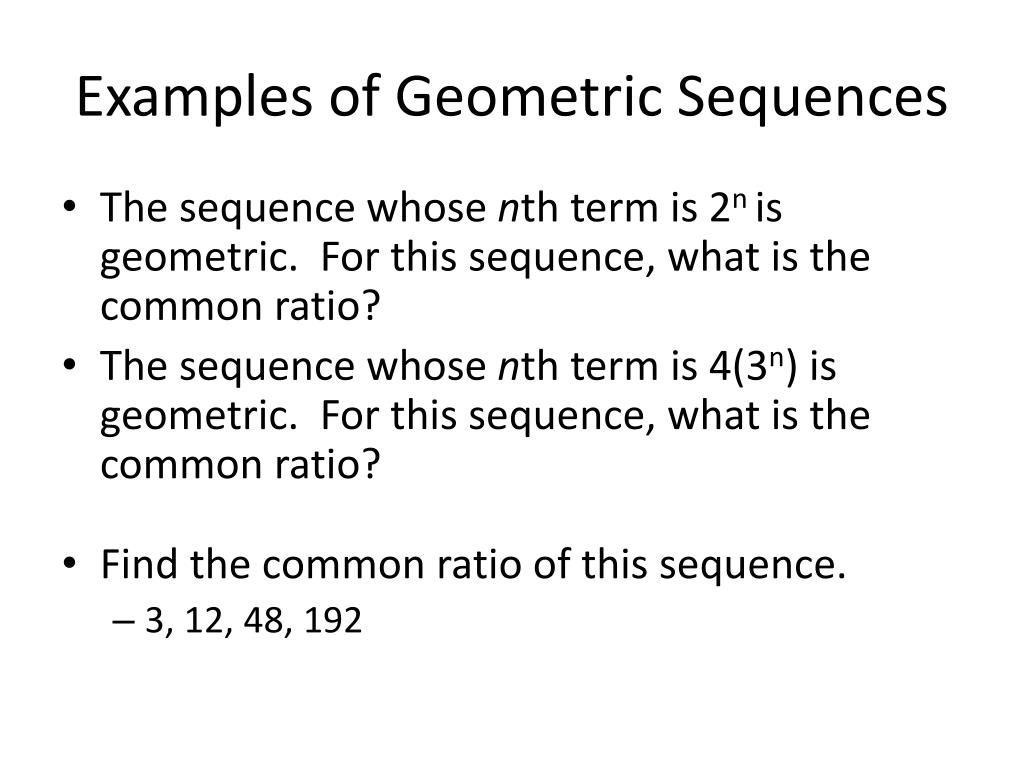
Task: Click the italic n in second 'nth term'
Action: coord(507,369)
